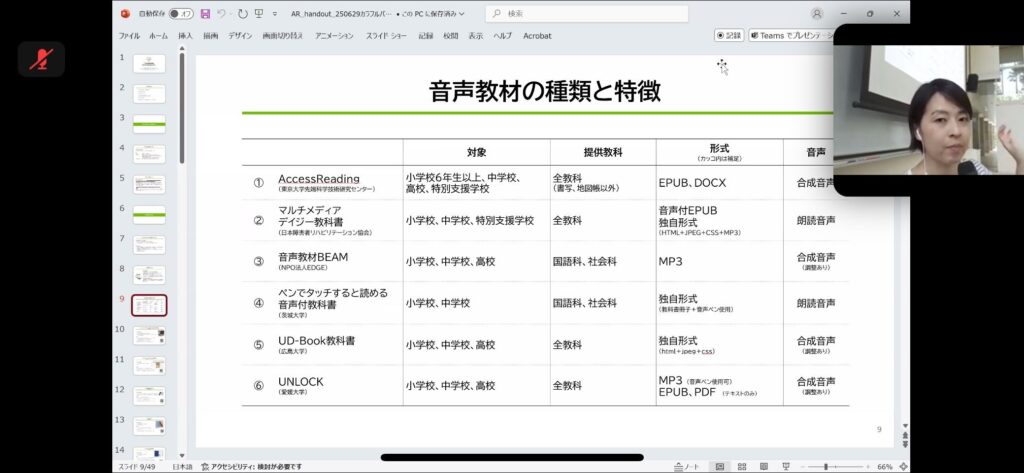Click the slide panel vertical scrollbar

tap(182, 108)
